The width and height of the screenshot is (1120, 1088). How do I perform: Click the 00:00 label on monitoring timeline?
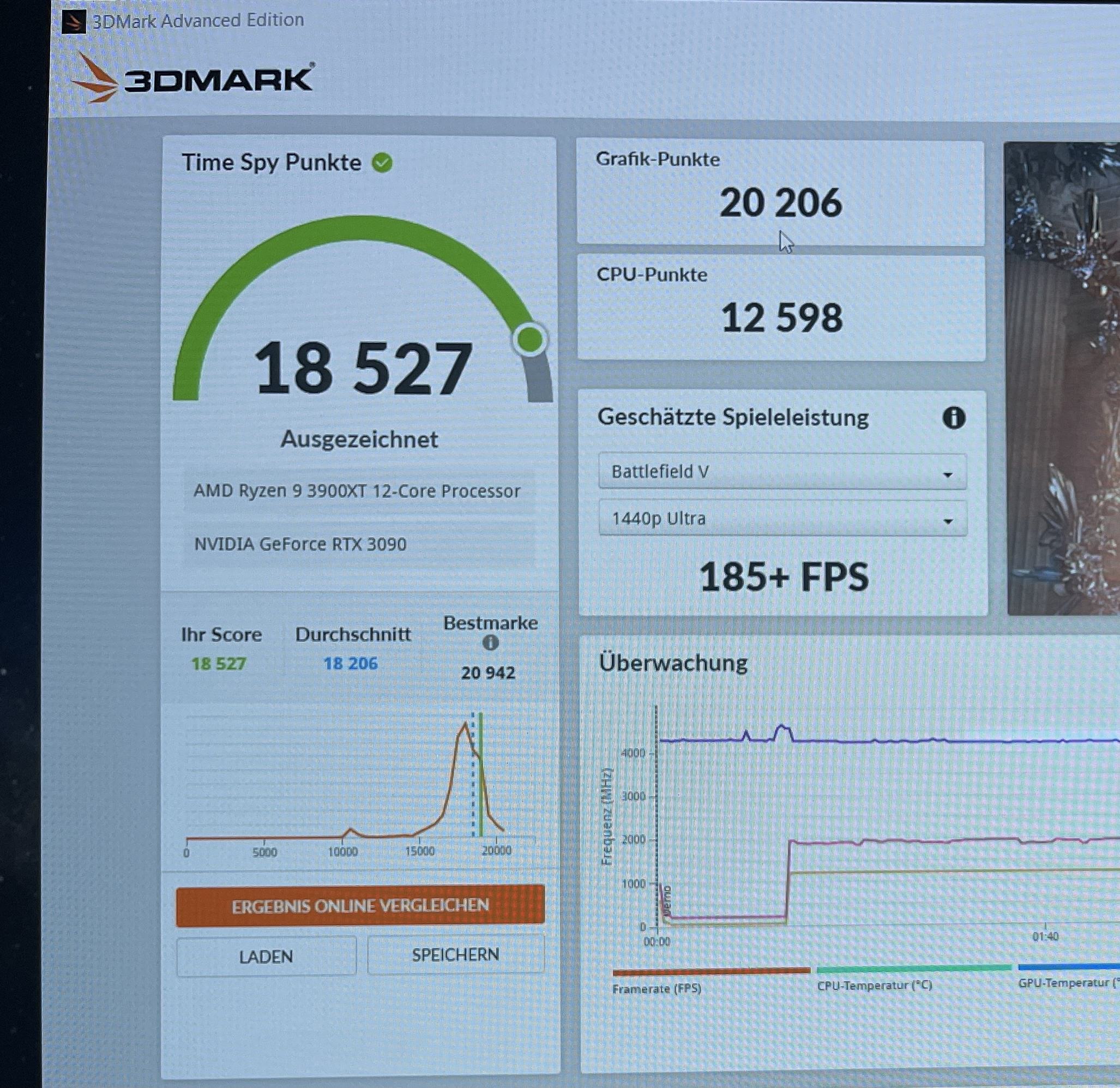pos(657,941)
